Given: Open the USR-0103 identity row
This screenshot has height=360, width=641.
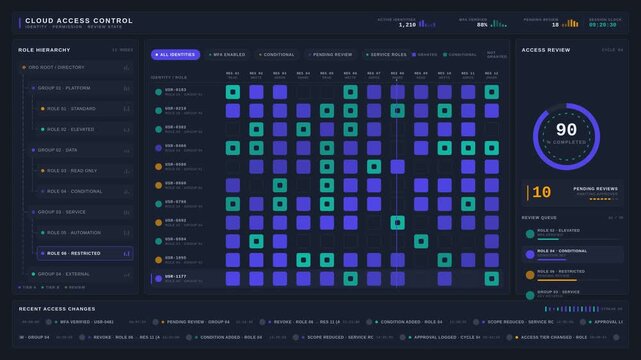Looking at the screenshot, I should (x=327, y=92).
